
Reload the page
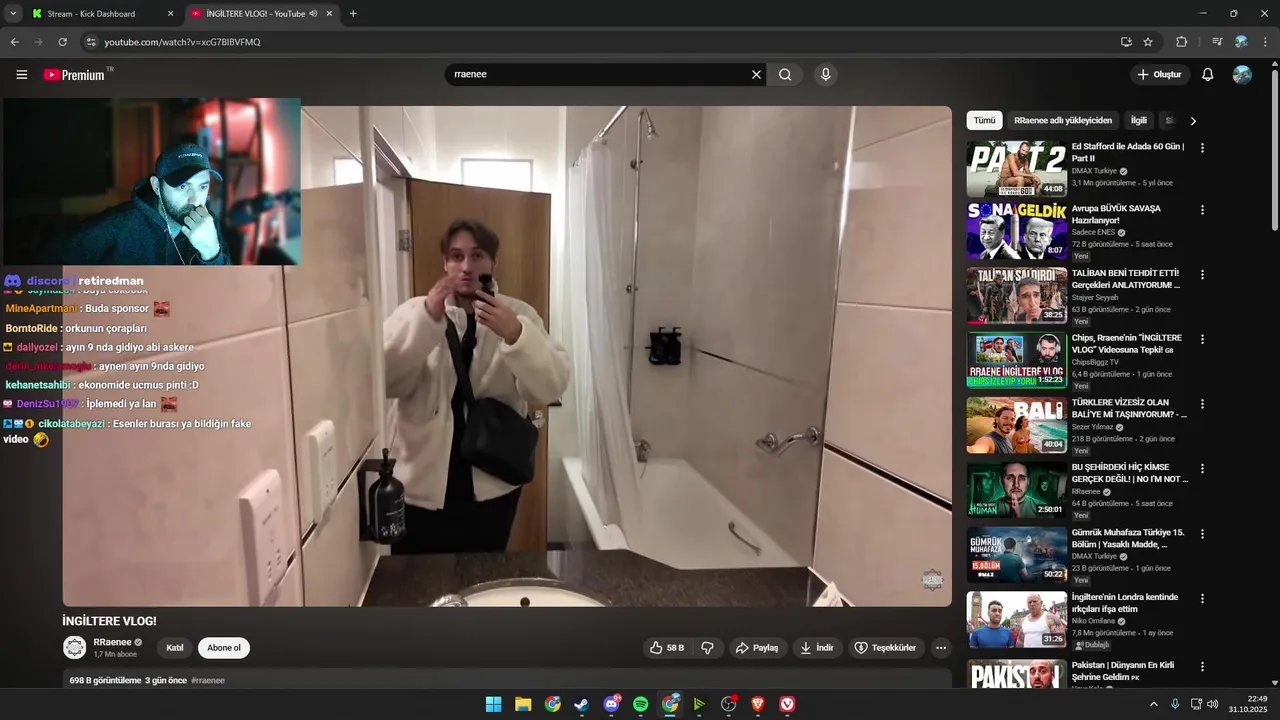coord(62,42)
